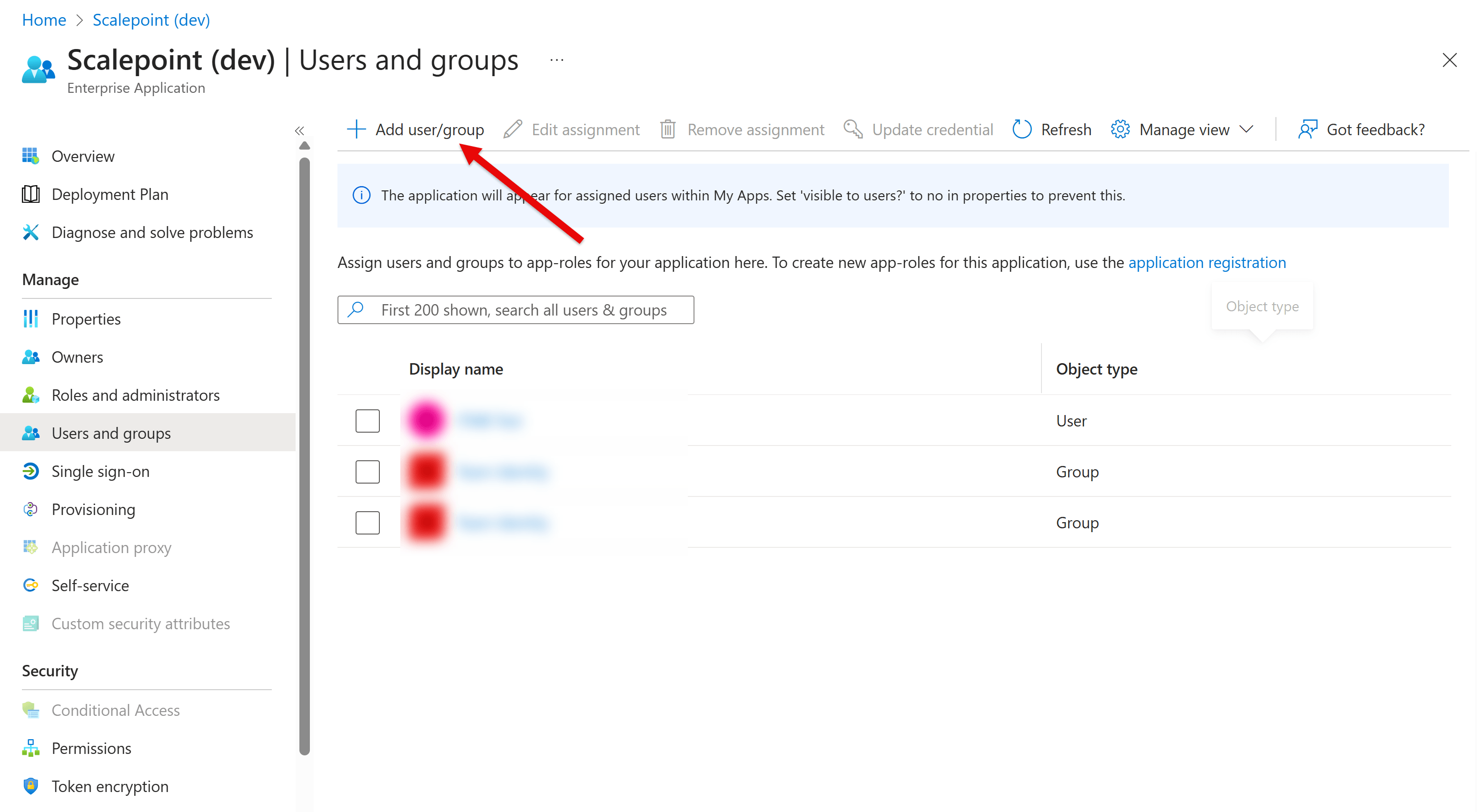Screen dimensions: 1477x812
Task: Follow the application registration link
Action: pos(1207,263)
